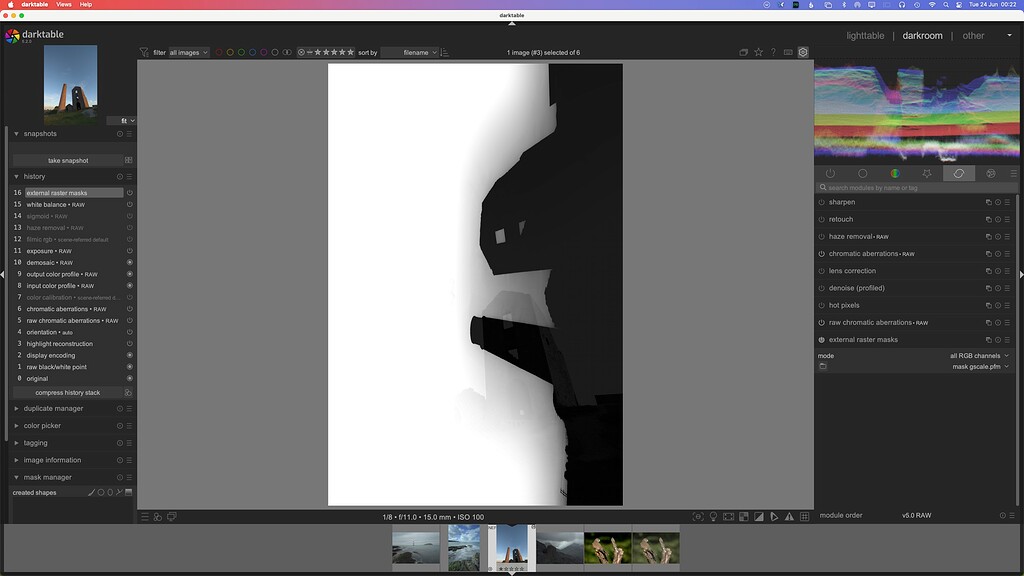Select the seascape thumbnail in the filmstrip
1024x576 pixels.
(x=416, y=547)
